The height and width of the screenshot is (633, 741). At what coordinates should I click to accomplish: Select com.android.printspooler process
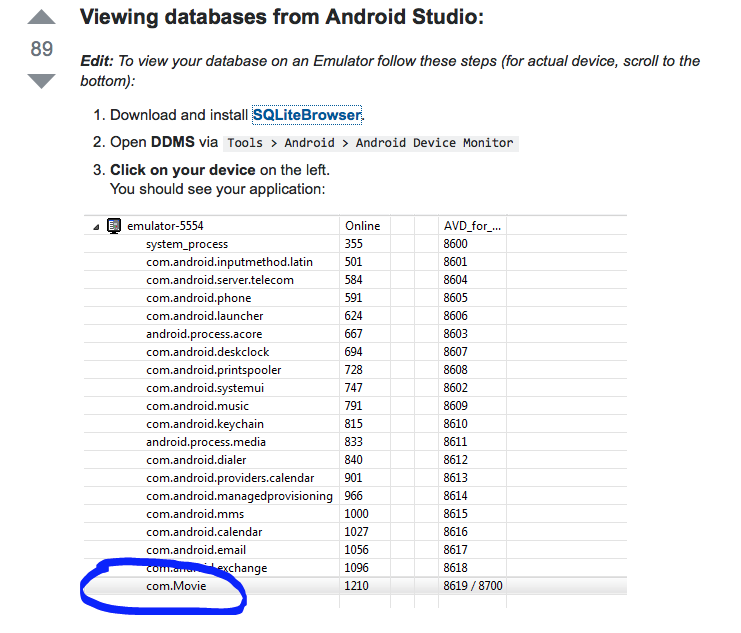coord(355,370)
